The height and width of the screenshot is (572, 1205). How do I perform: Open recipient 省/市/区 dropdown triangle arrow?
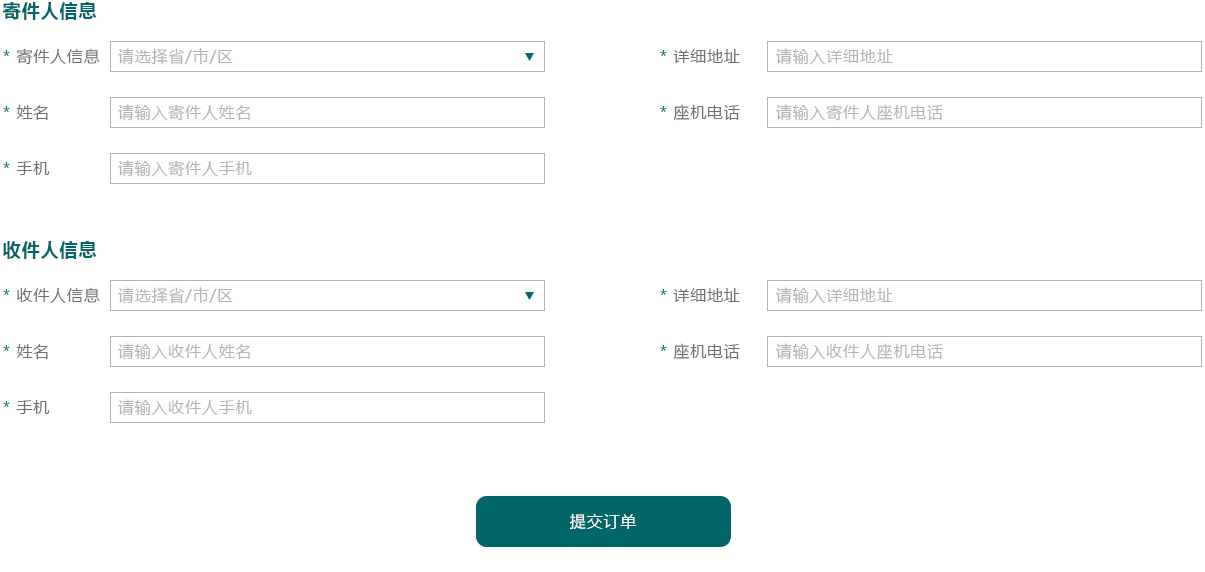529,296
